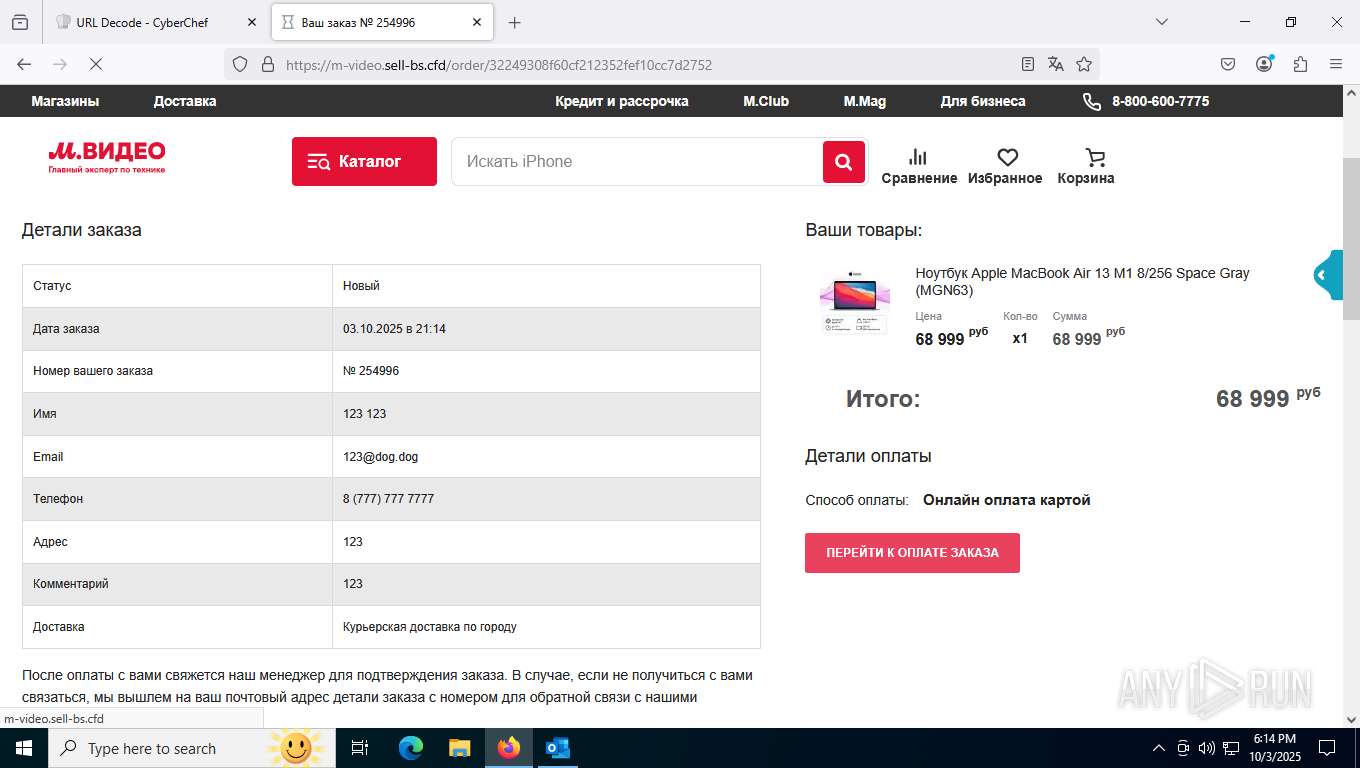
Task: Bookmark this page star icon
Action: click(1084, 64)
